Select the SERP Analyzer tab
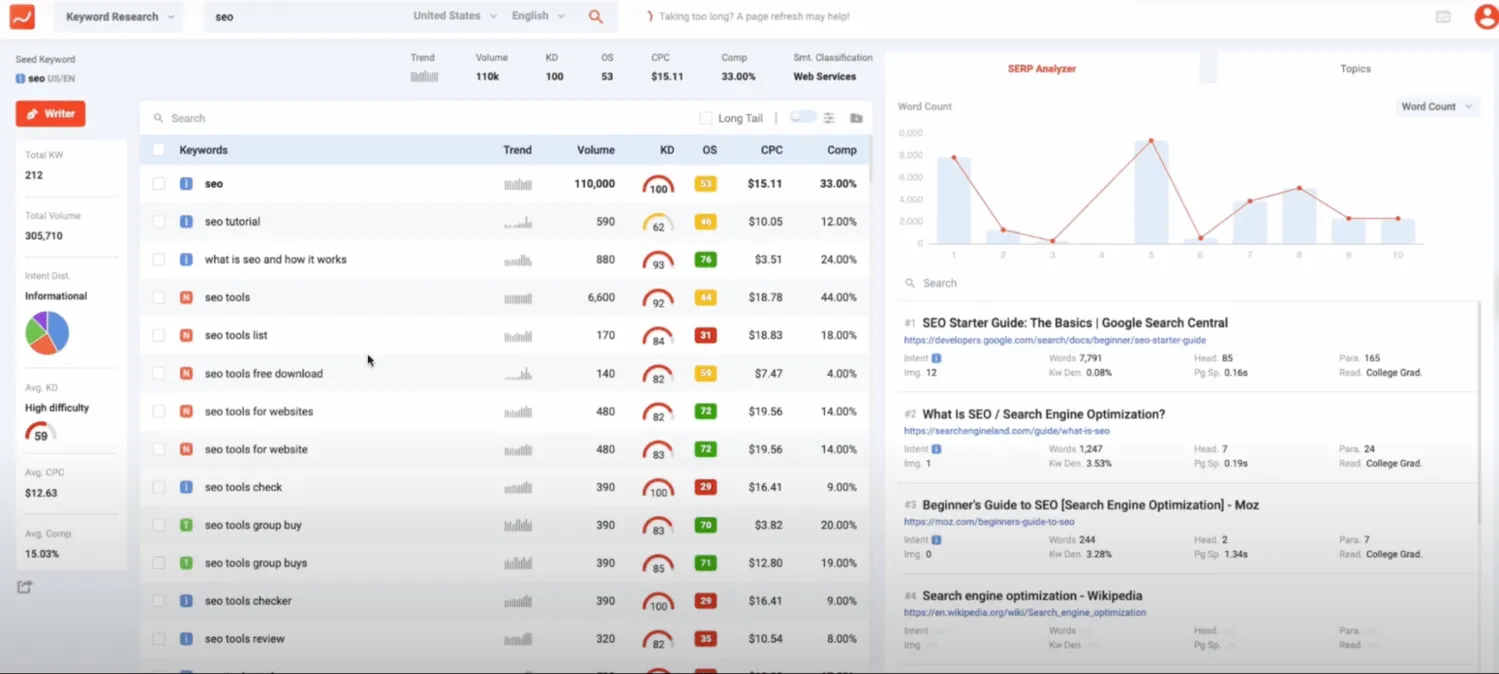Screen dimensions: 1499x674 click(x=1041, y=69)
